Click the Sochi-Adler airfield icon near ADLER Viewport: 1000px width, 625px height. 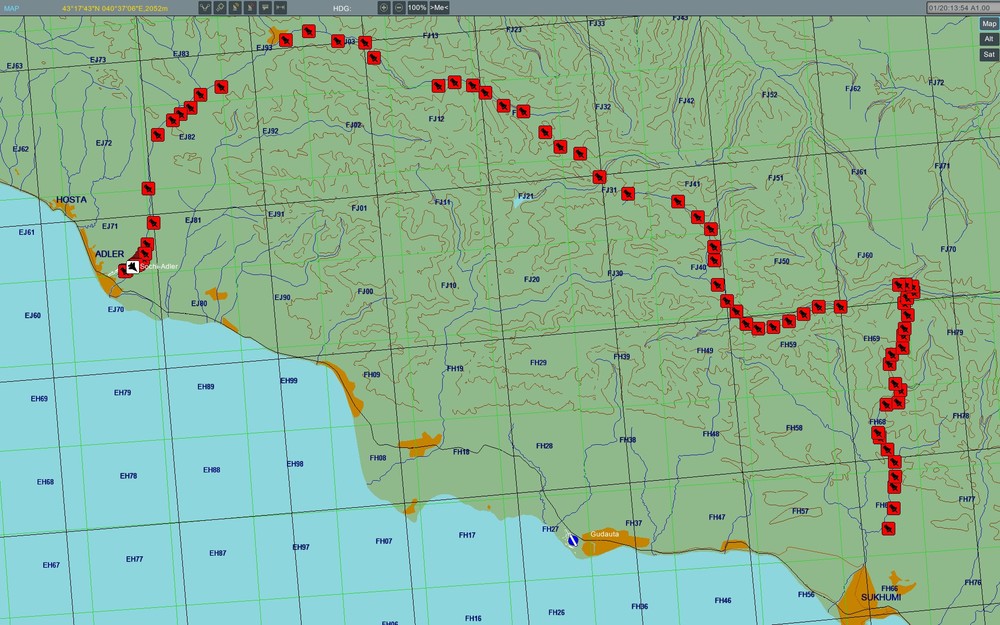(x=131, y=267)
